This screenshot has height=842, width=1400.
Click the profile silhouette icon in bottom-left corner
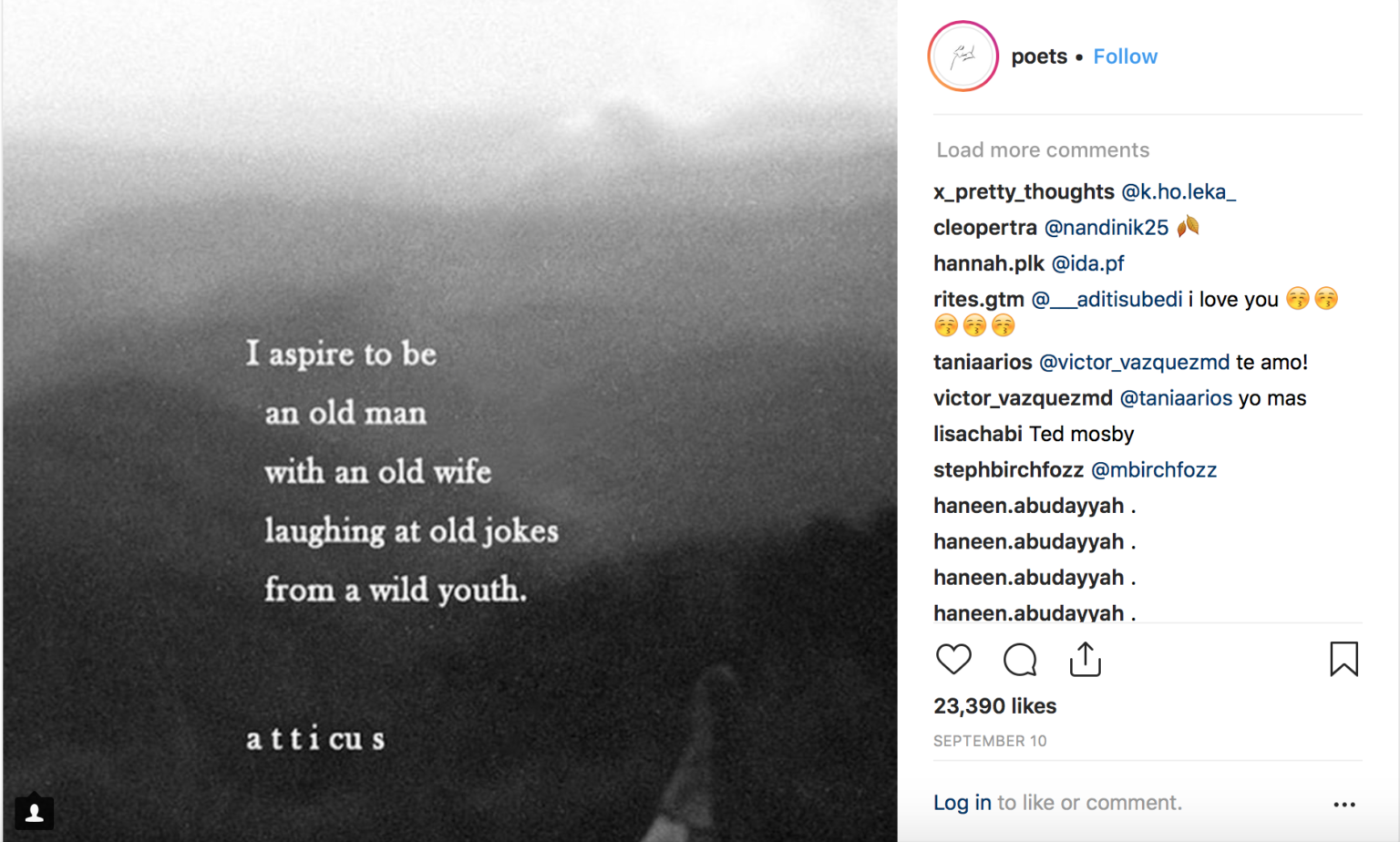point(35,811)
